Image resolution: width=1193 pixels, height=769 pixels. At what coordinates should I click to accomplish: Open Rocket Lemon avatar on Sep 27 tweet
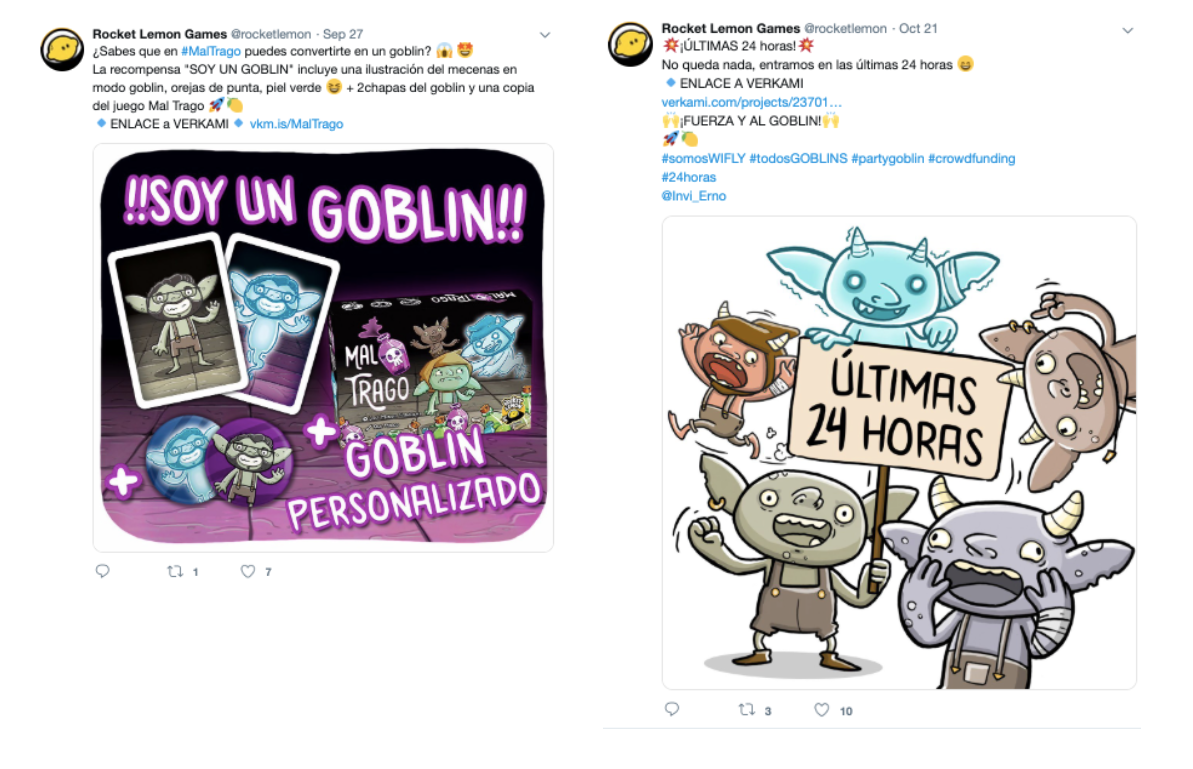62,50
